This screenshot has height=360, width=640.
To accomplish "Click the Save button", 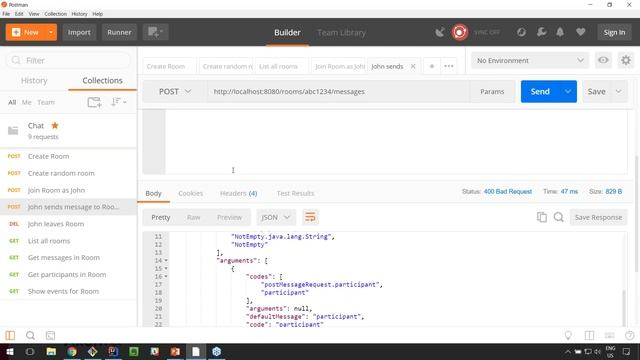I will [596, 91].
